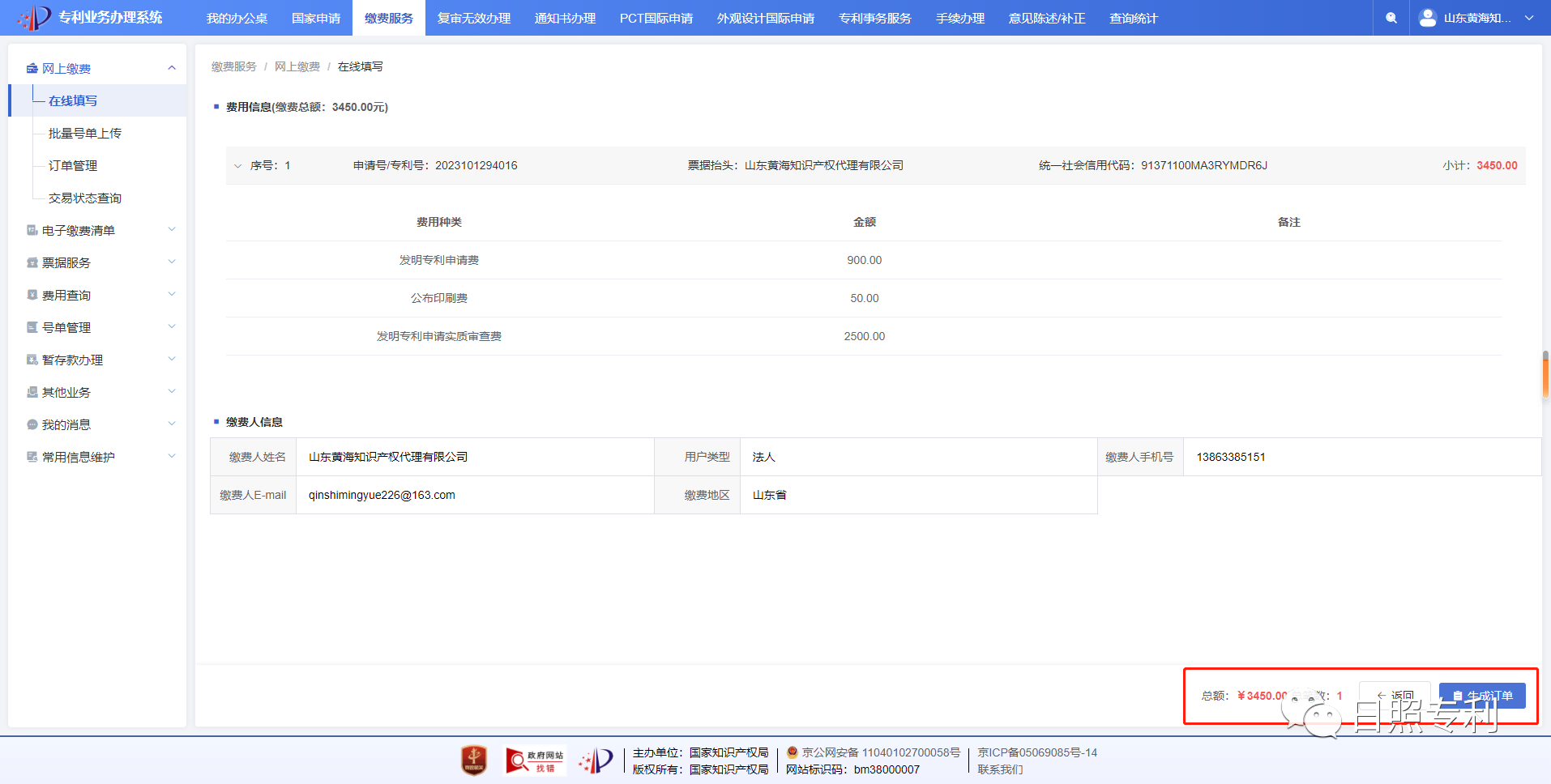1551x784 pixels.
Task: Click the 暂存款办理 sidebar icon
Action: 32,360
